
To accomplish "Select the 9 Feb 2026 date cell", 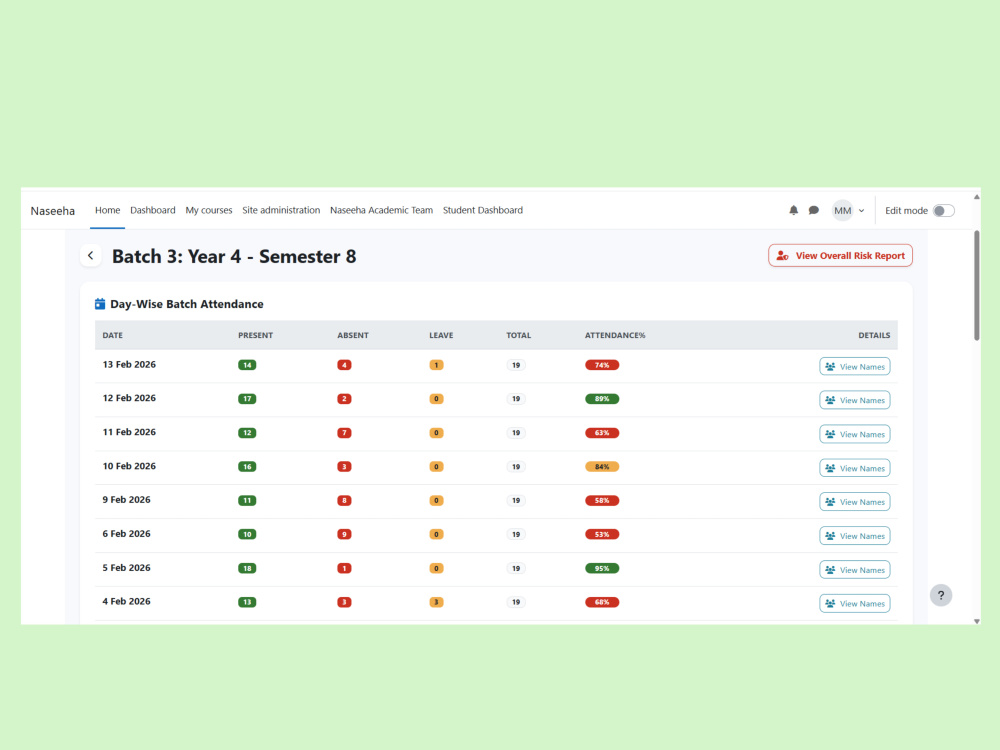I will pos(126,499).
